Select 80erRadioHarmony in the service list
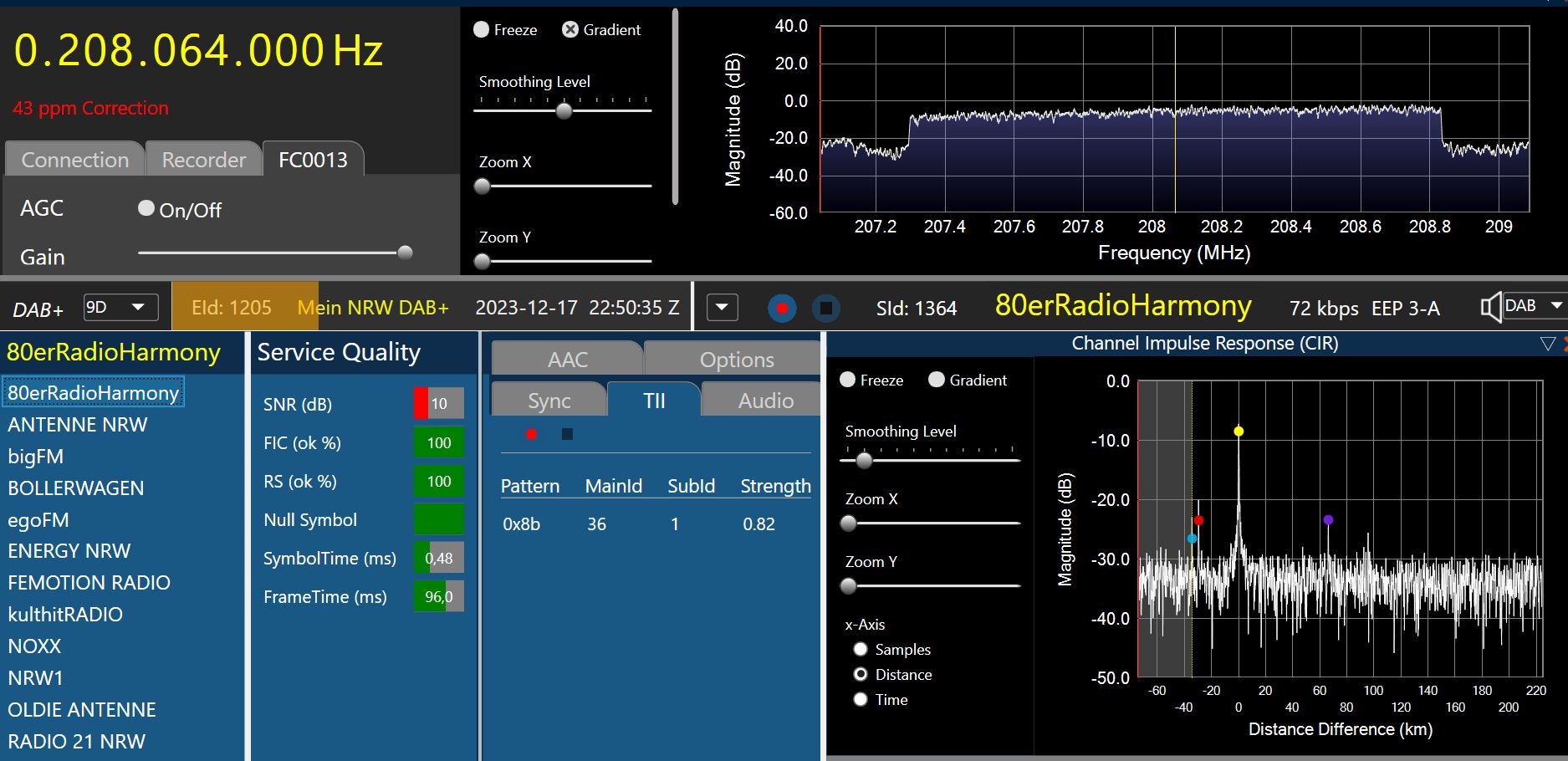Viewport: 1568px width, 761px height. pyautogui.click(x=94, y=392)
